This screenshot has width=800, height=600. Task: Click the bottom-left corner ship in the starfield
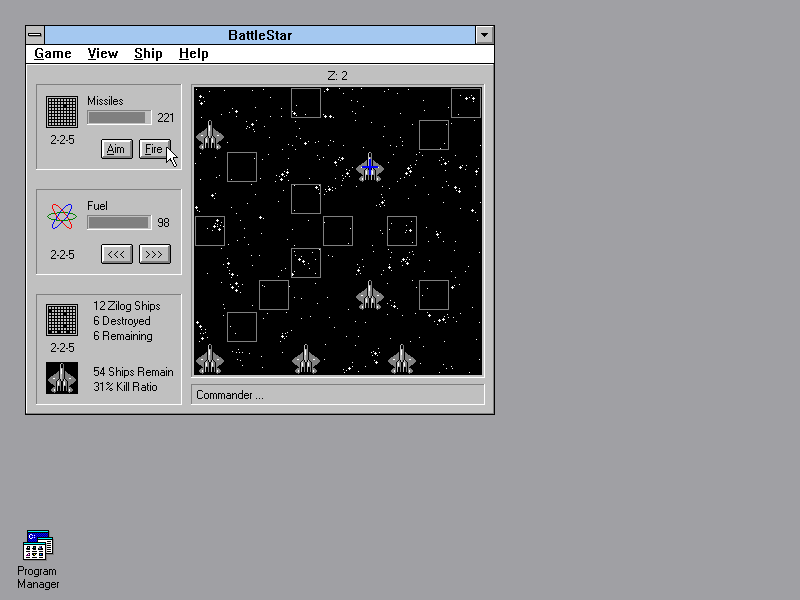click(x=210, y=359)
